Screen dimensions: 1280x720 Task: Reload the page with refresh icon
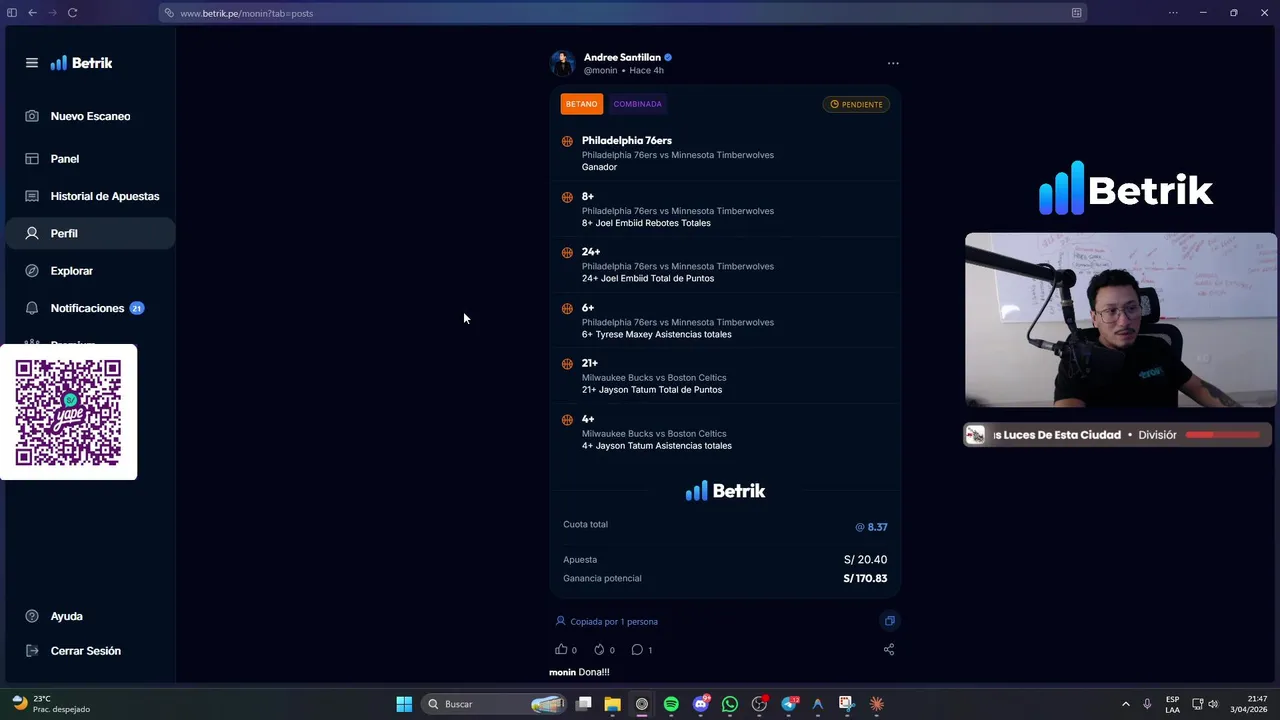tap(72, 13)
